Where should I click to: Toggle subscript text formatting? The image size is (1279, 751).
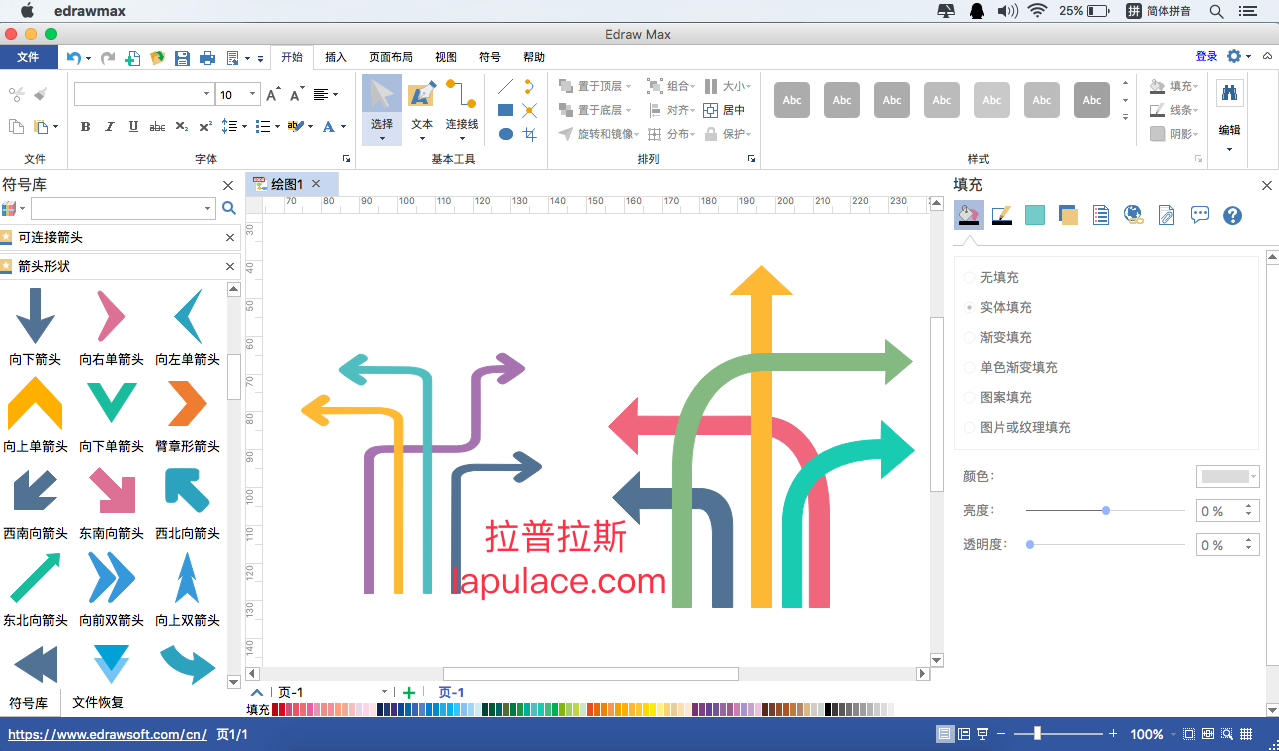pos(181,127)
